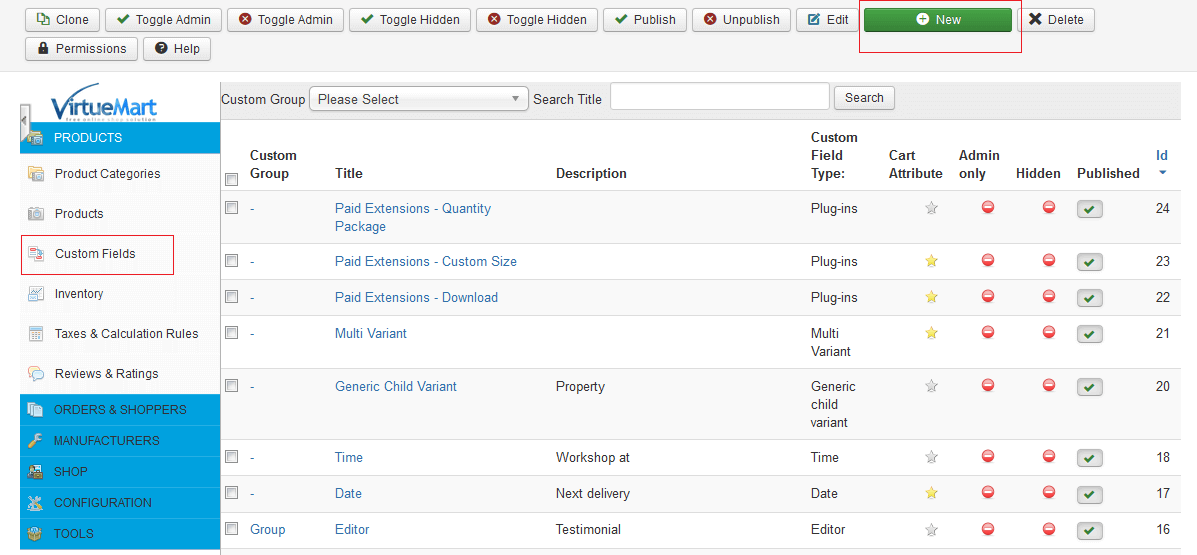Open Inventory in the sidebar
The image size is (1197, 555).
coord(79,294)
